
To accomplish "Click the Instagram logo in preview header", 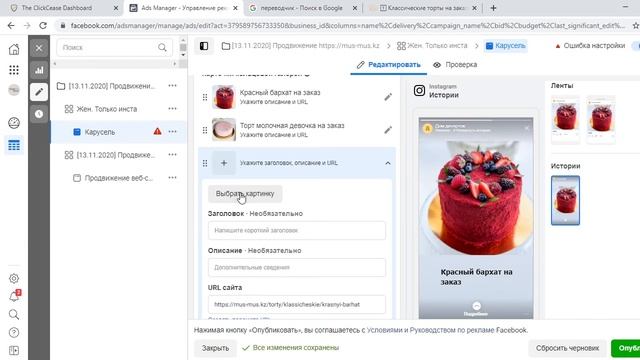I will pyautogui.click(x=419, y=90).
